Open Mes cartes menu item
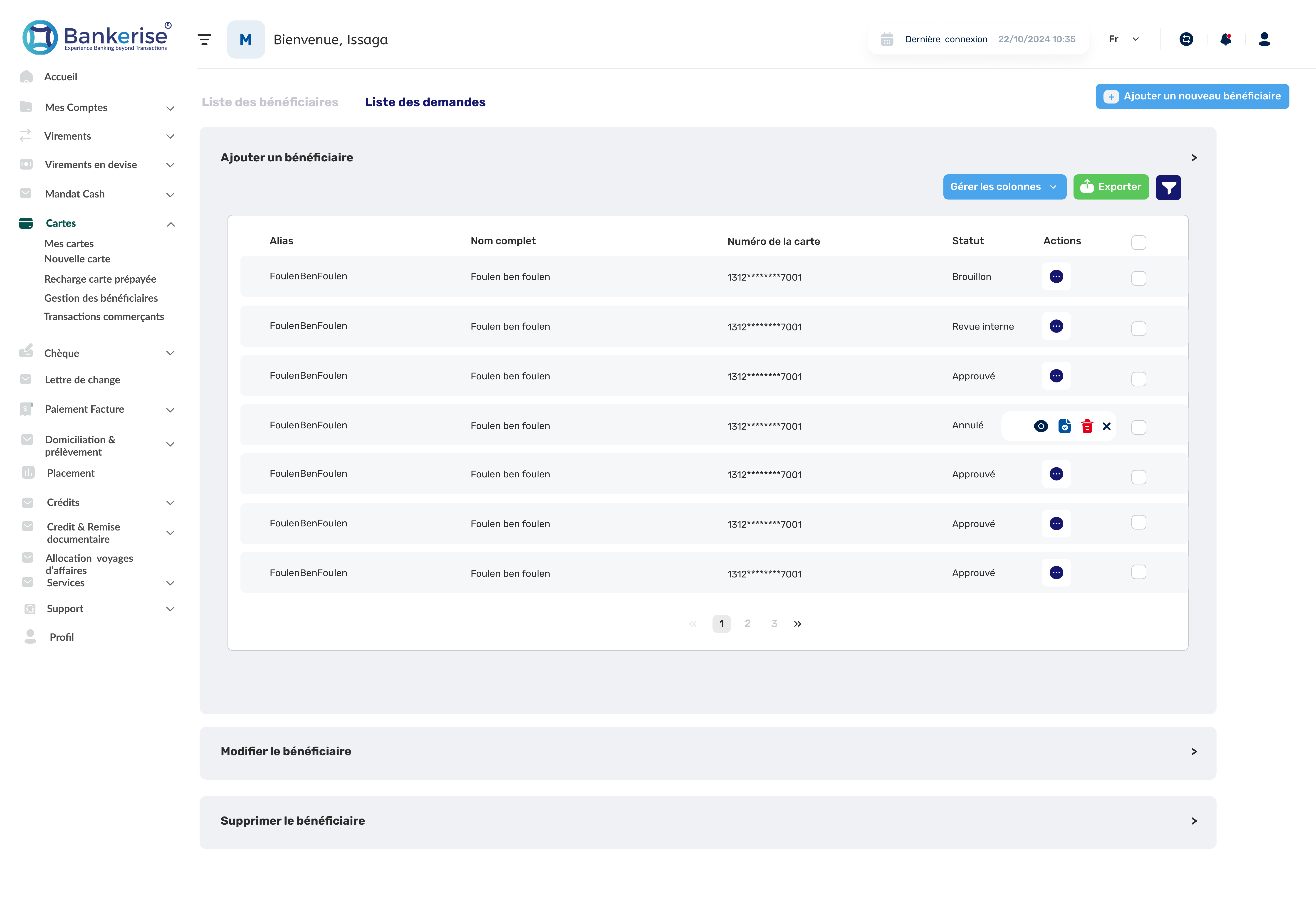 coord(69,244)
